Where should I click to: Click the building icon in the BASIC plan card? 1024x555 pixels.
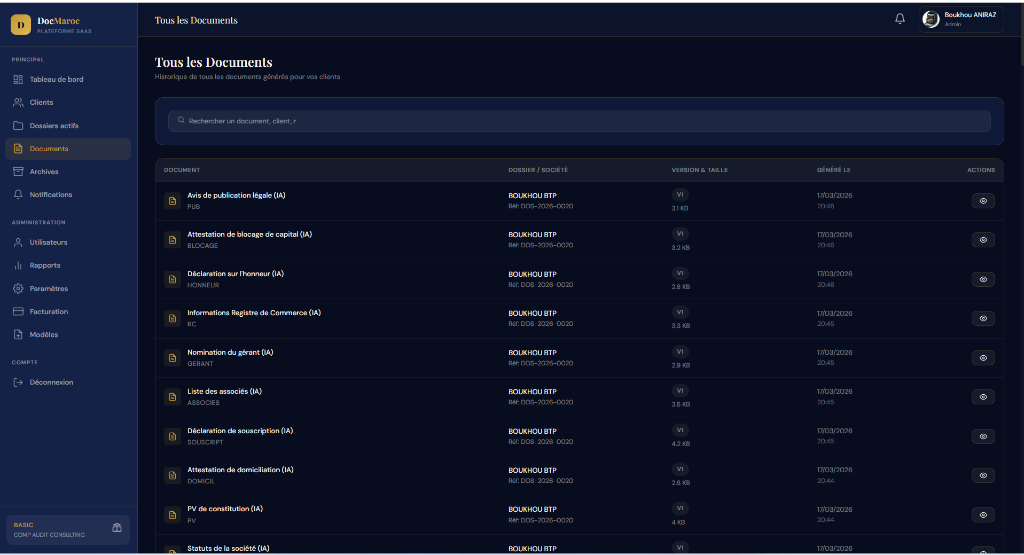click(x=117, y=528)
